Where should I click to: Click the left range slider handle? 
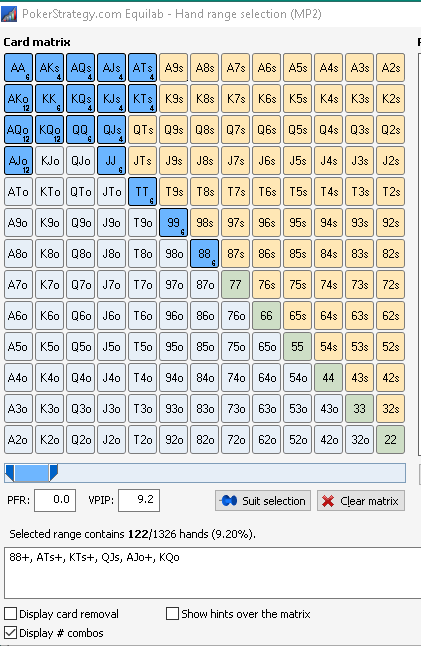9,473
